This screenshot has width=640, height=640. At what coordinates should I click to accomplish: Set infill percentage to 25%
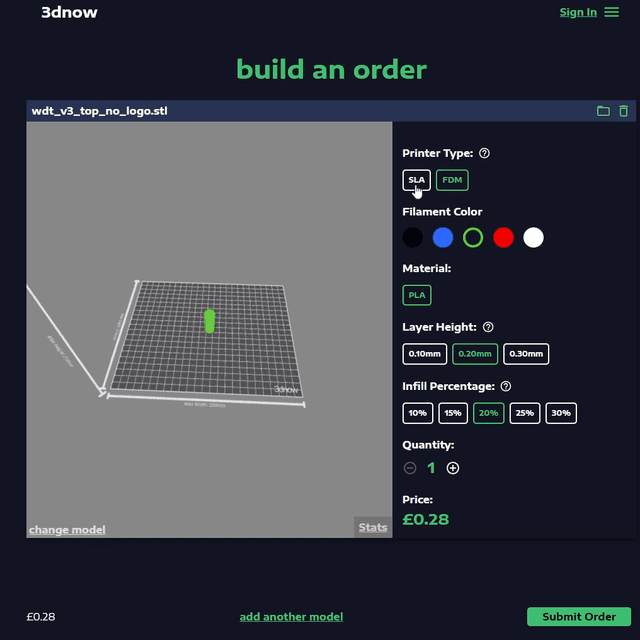[x=524, y=413]
